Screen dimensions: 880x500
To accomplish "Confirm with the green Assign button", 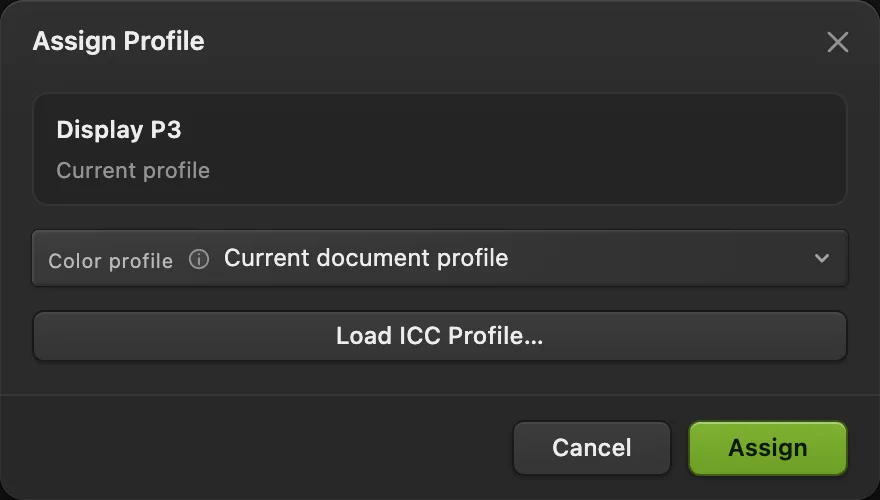I will pyautogui.click(x=768, y=448).
